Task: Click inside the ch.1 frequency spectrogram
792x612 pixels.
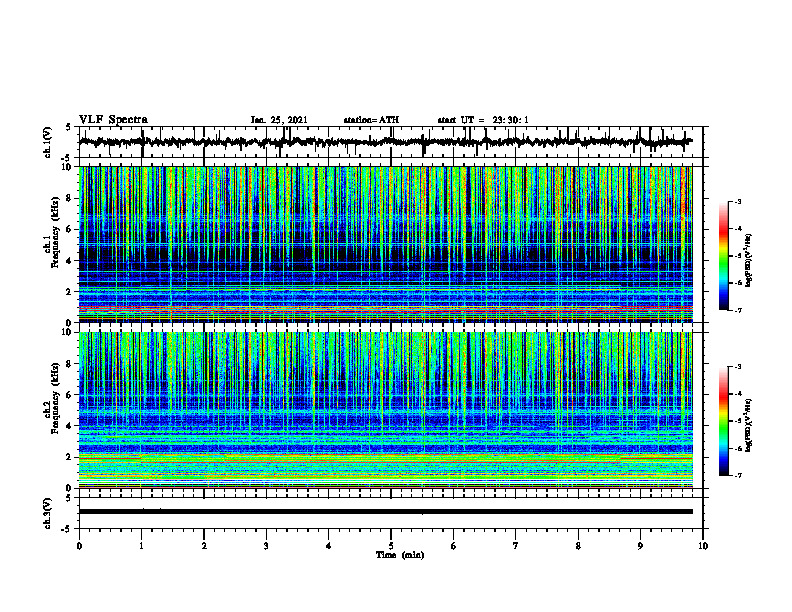Action: pyautogui.click(x=385, y=244)
